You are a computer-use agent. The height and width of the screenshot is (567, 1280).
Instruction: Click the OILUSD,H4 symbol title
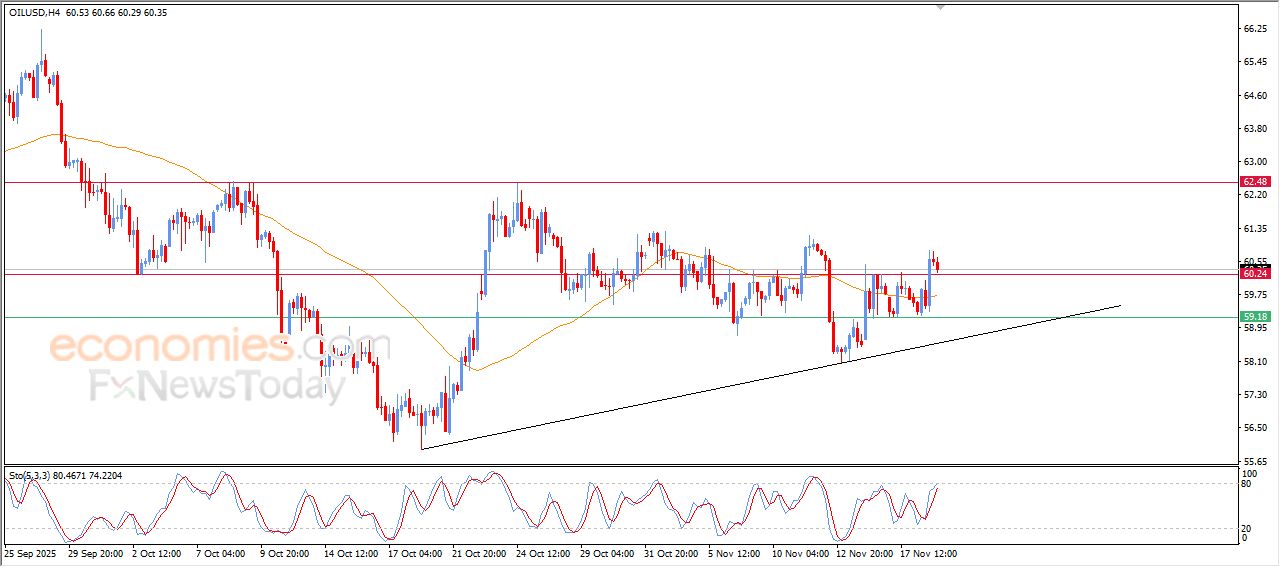35,13
